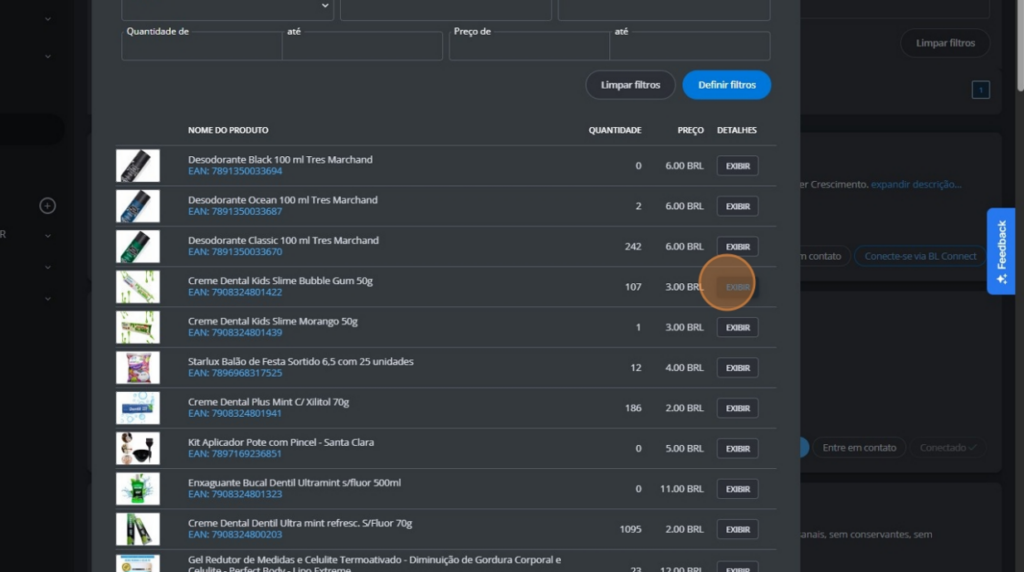Click the NOME DO PRODUTO column header
This screenshot has width=1024, height=572.
coord(228,131)
